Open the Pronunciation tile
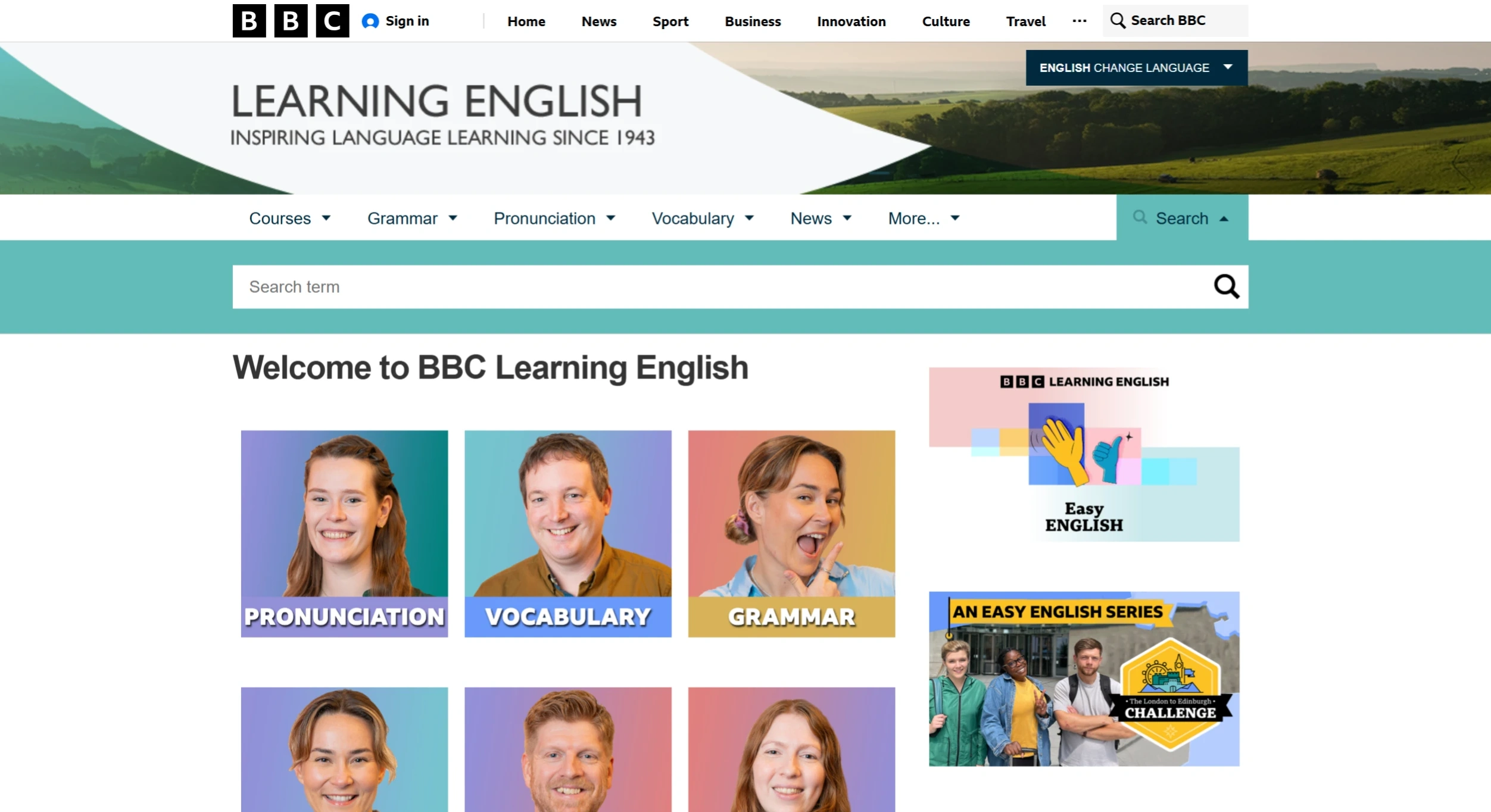The height and width of the screenshot is (812, 1491). tap(344, 533)
